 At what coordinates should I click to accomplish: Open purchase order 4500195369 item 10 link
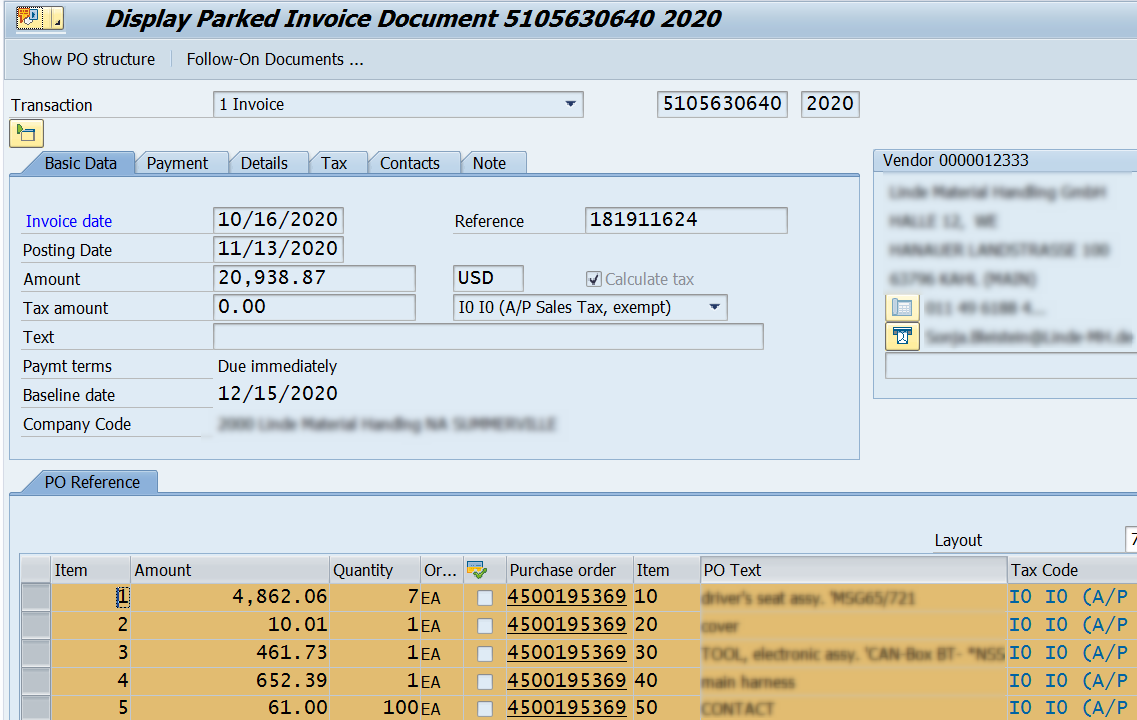point(566,596)
